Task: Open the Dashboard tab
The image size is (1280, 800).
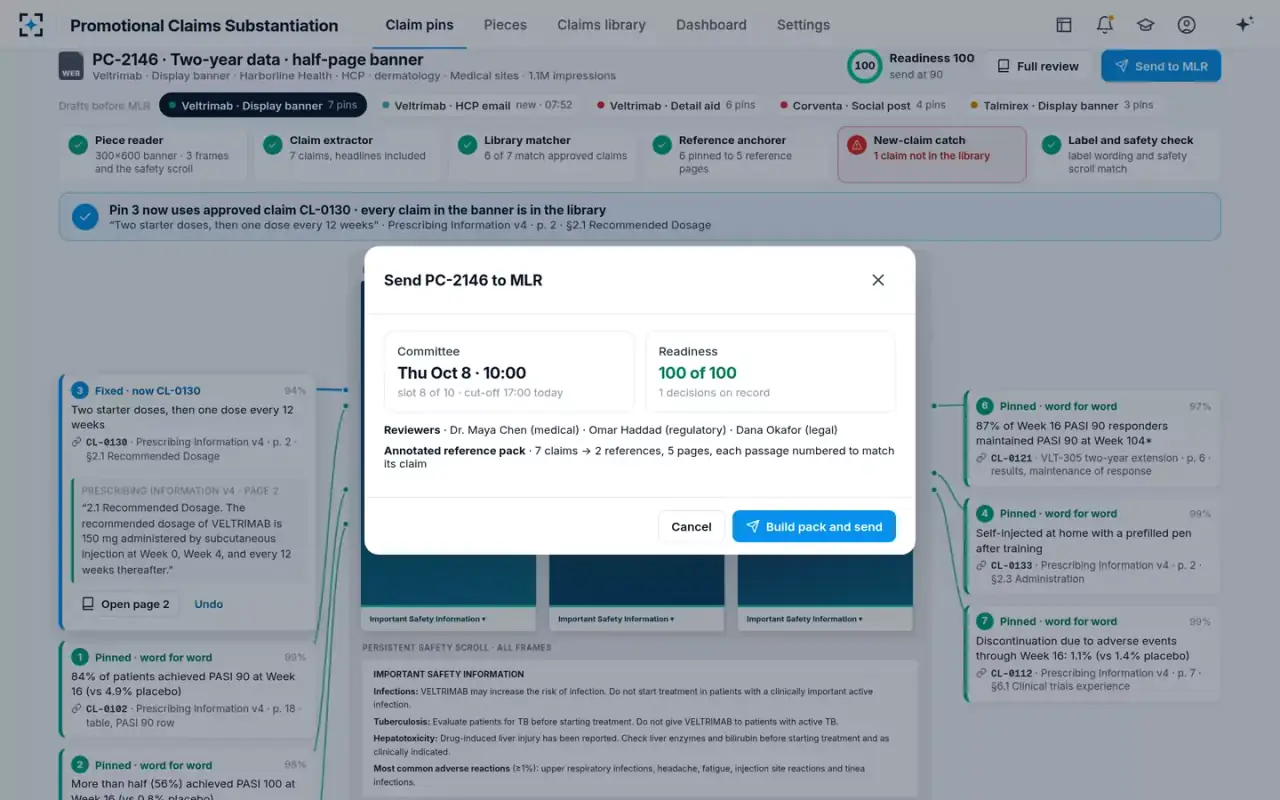Action: coord(711,25)
